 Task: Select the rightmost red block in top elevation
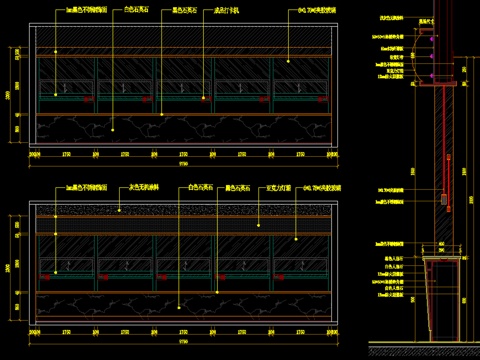pyautogui.click(x=323, y=99)
